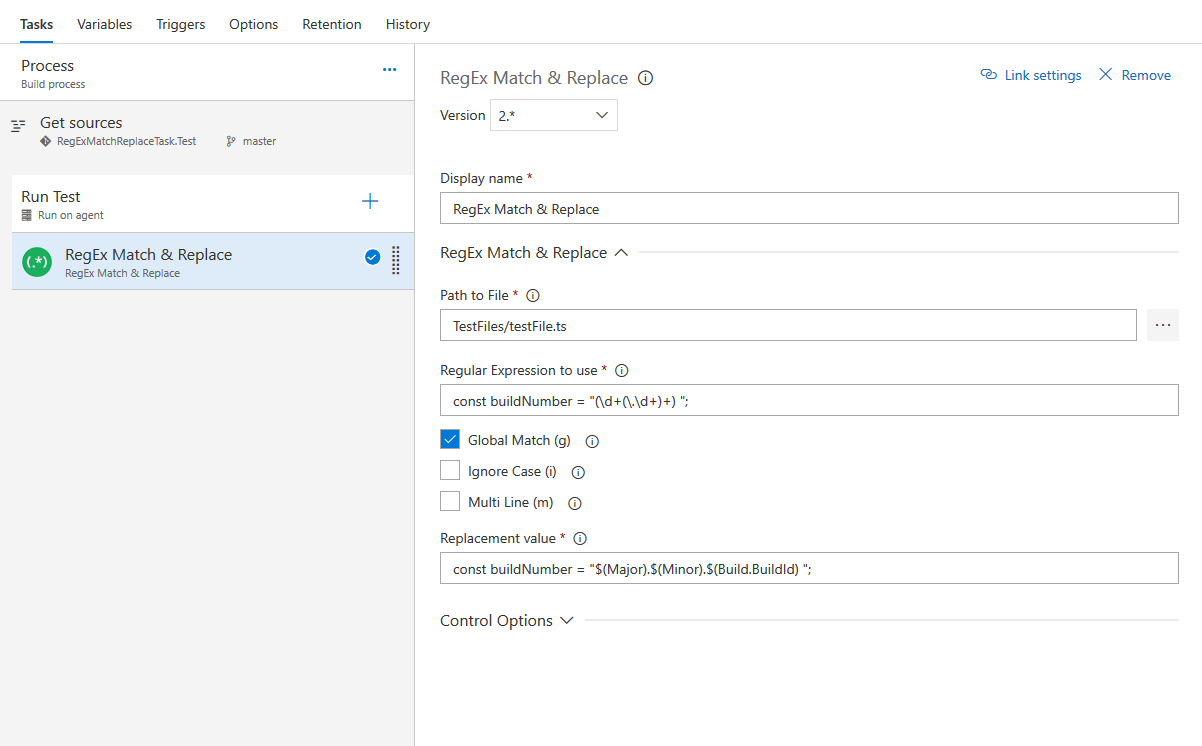This screenshot has height=746, width=1202.
Task: Click the Get sources list icon
Action: pos(18,126)
